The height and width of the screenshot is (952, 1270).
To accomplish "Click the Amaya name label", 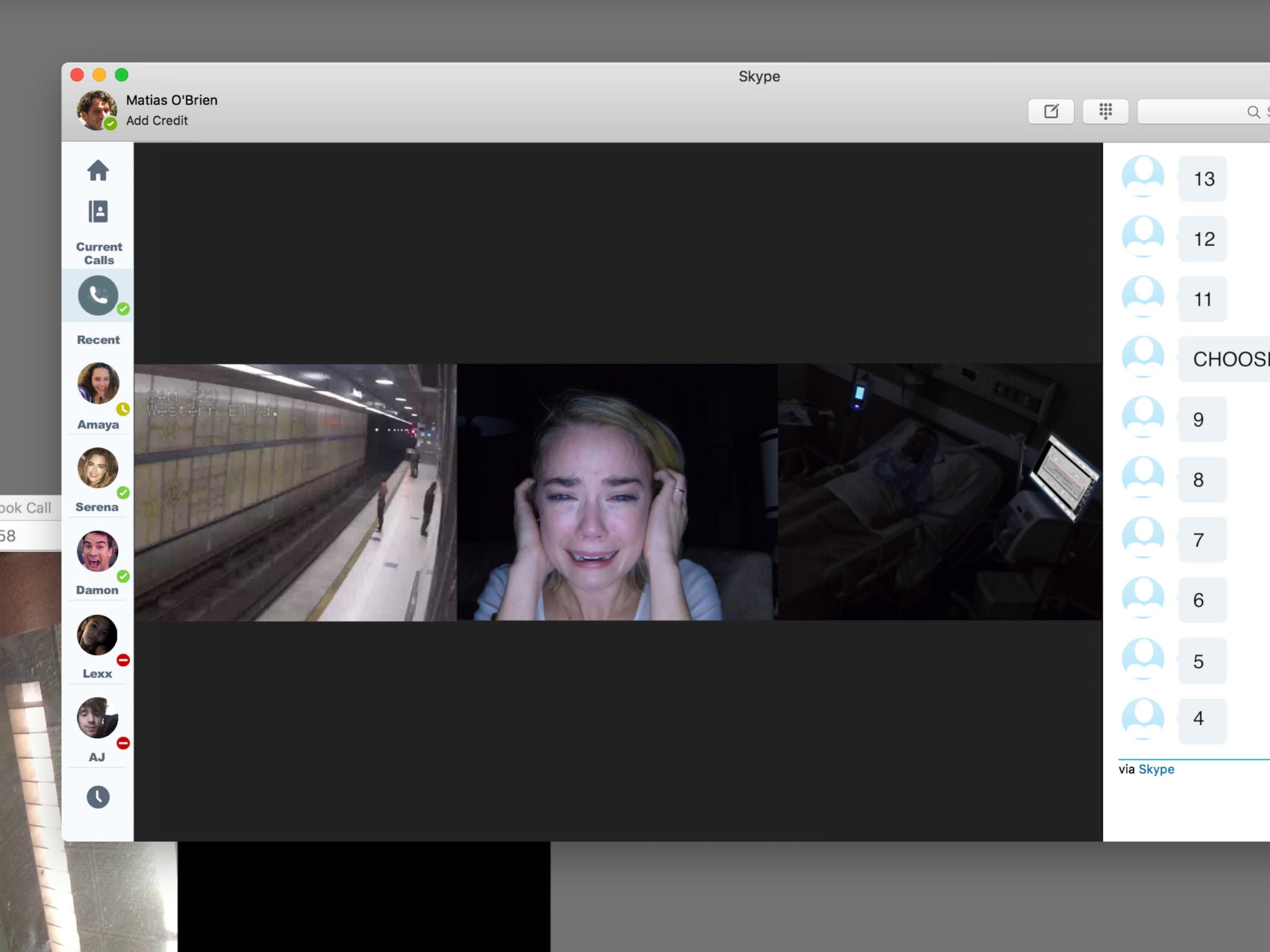I will (x=98, y=425).
